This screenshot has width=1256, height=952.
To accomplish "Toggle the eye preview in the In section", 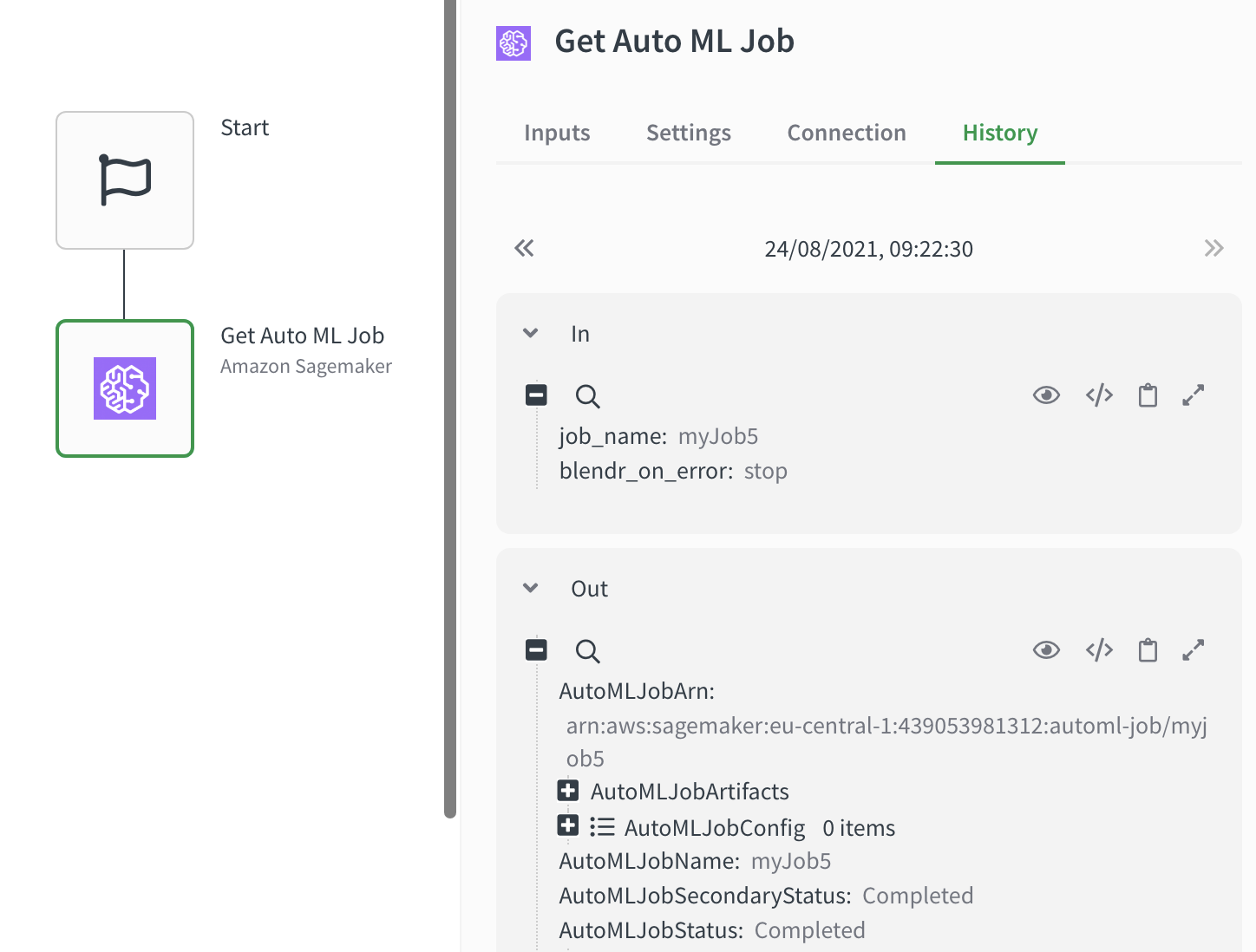I will click(x=1046, y=395).
